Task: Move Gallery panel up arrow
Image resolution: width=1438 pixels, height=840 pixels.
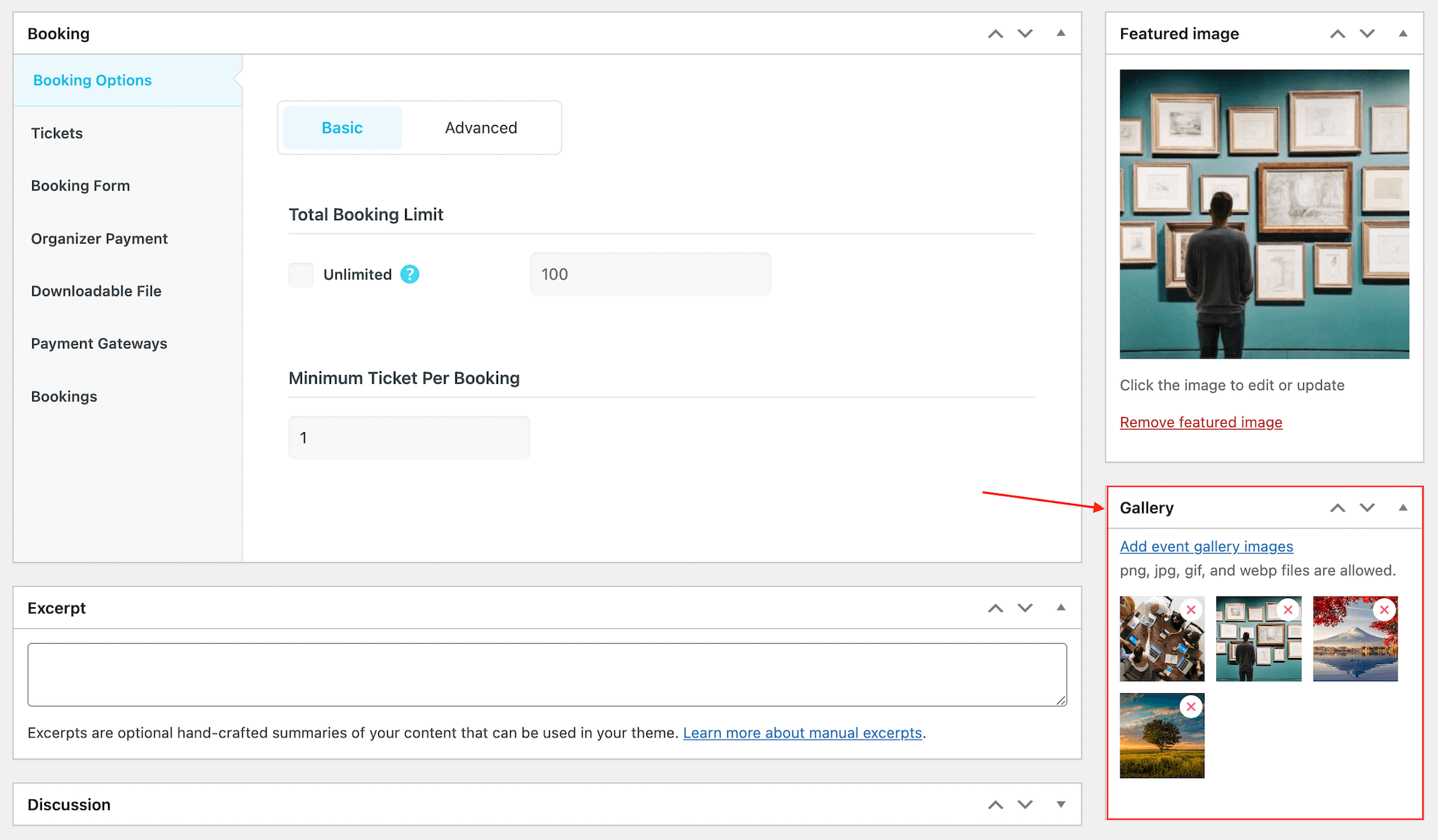Action: (1338, 508)
